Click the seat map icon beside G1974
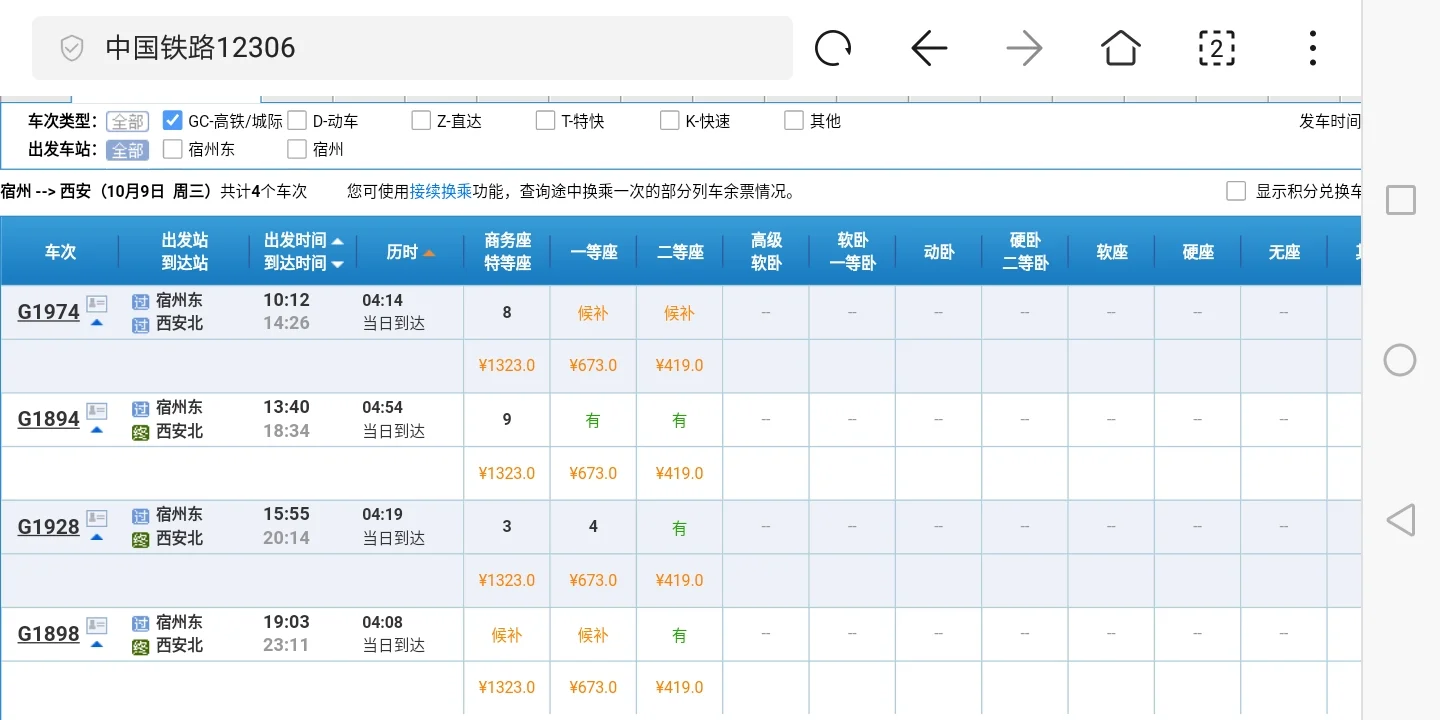Viewport: 1440px width, 720px height. [x=96, y=305]
